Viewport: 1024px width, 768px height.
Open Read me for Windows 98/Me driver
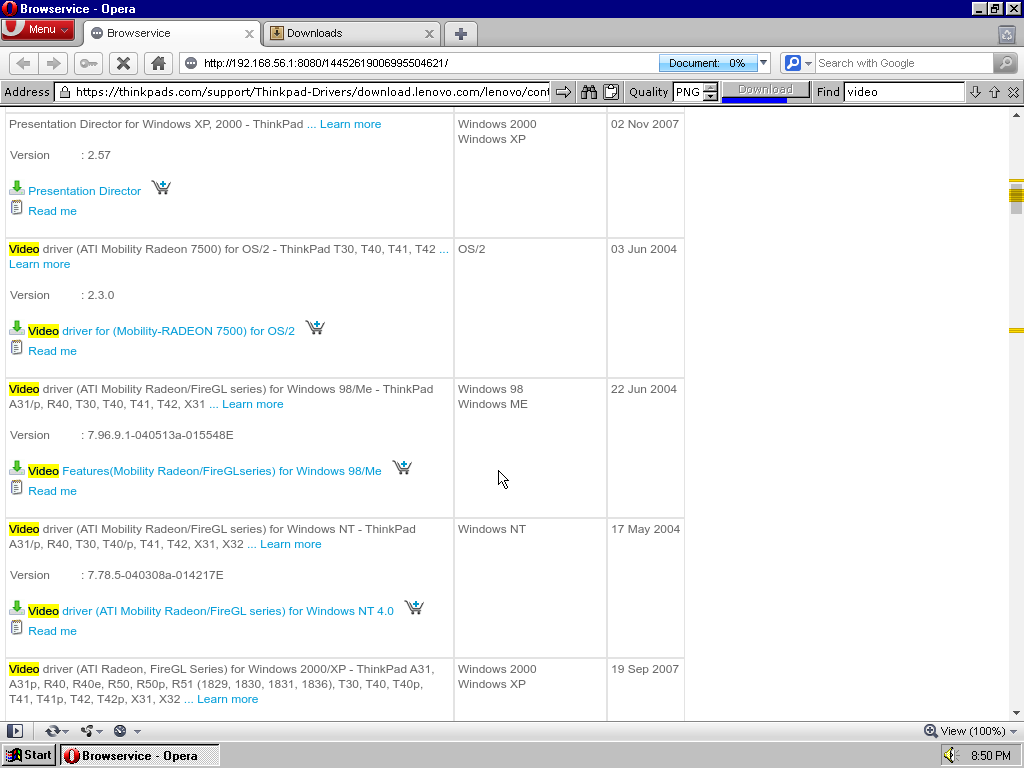(52, 491)
